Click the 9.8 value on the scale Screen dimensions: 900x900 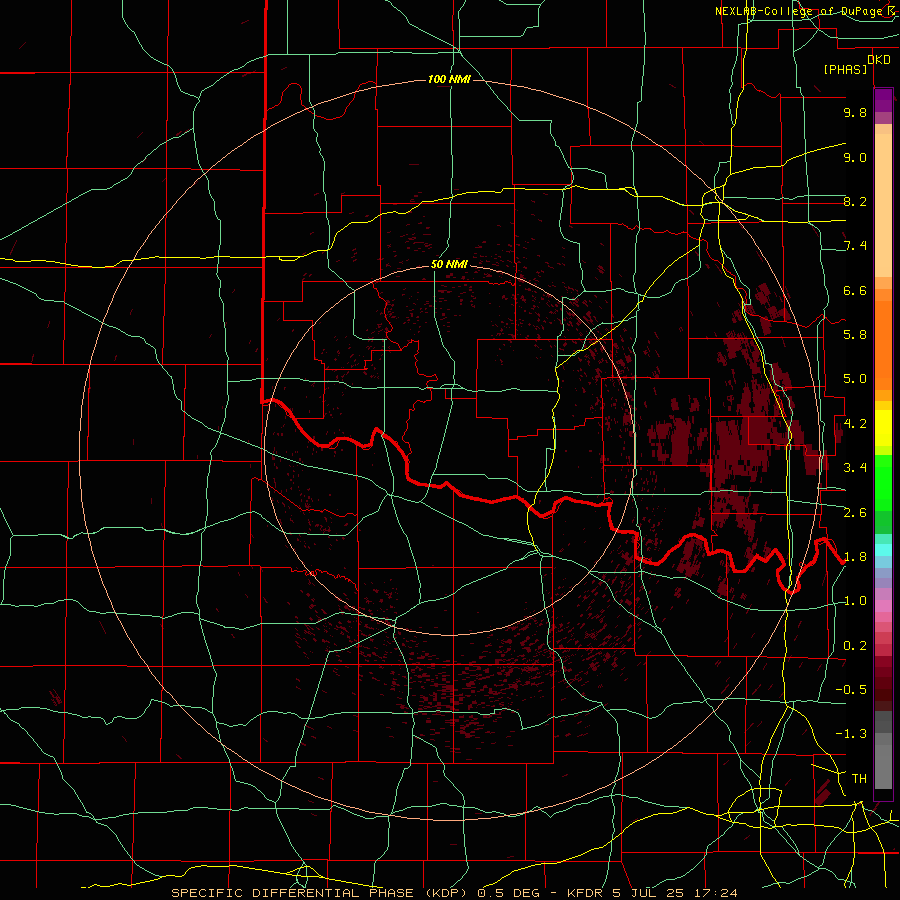pos(855,112)
